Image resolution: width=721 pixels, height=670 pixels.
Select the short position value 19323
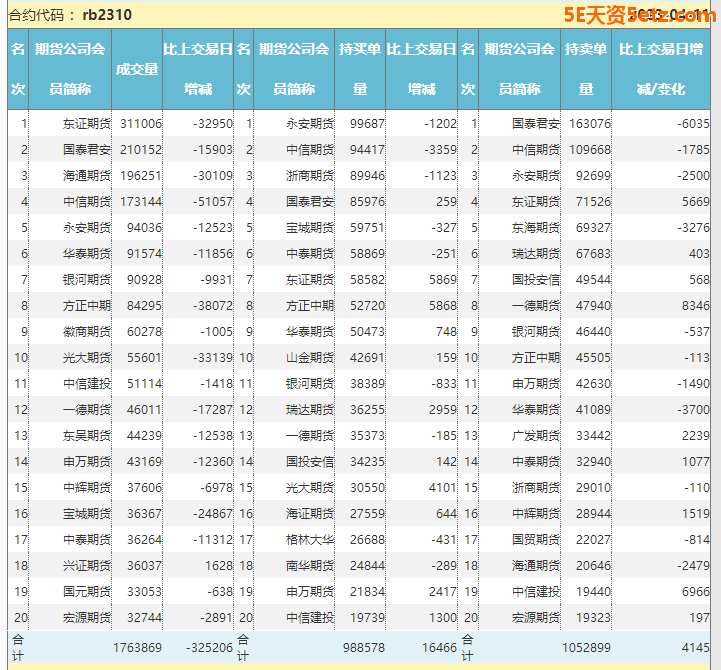coord(593,617)
